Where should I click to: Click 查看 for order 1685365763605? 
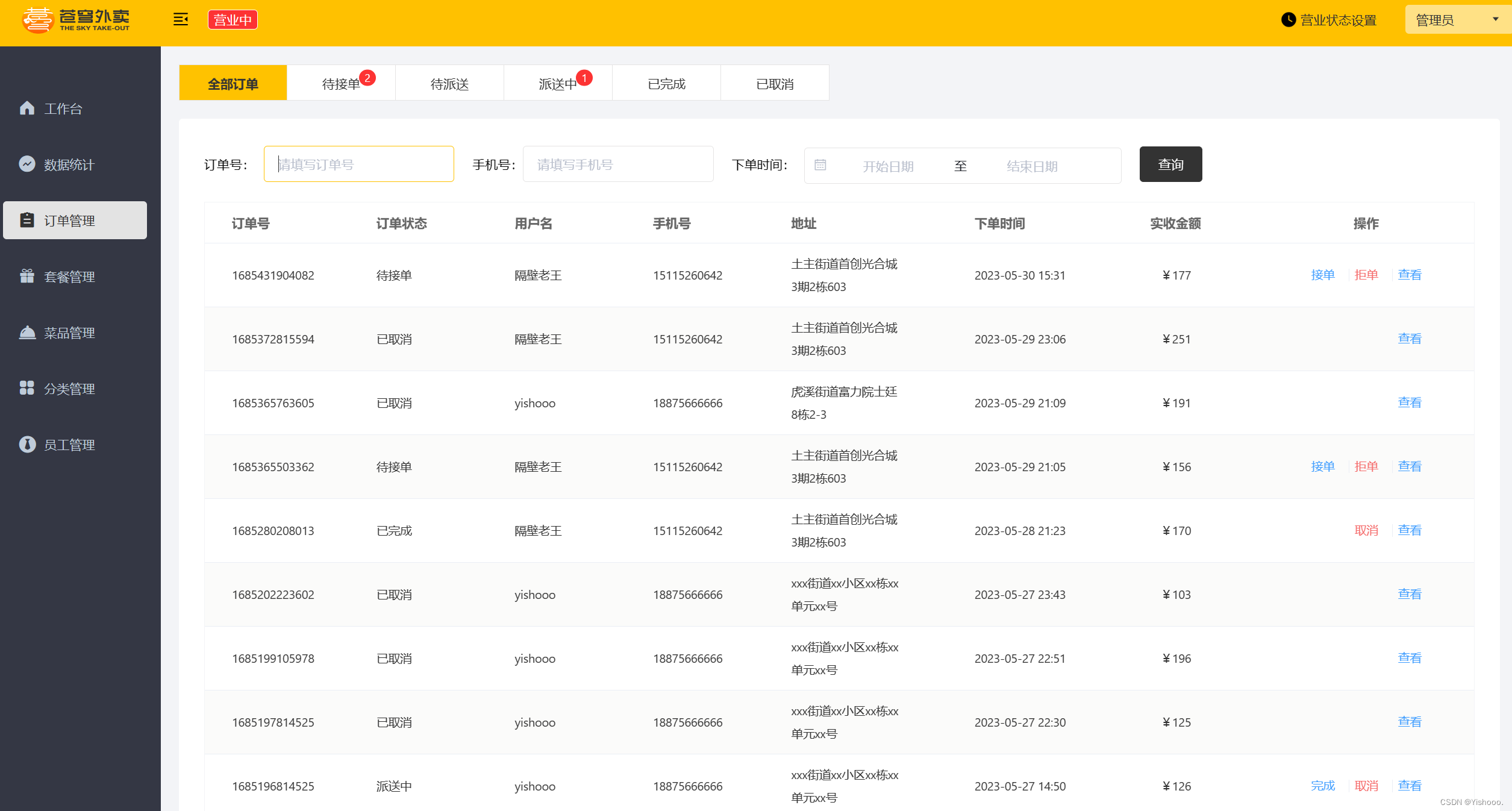click(x=1410, y=402)
